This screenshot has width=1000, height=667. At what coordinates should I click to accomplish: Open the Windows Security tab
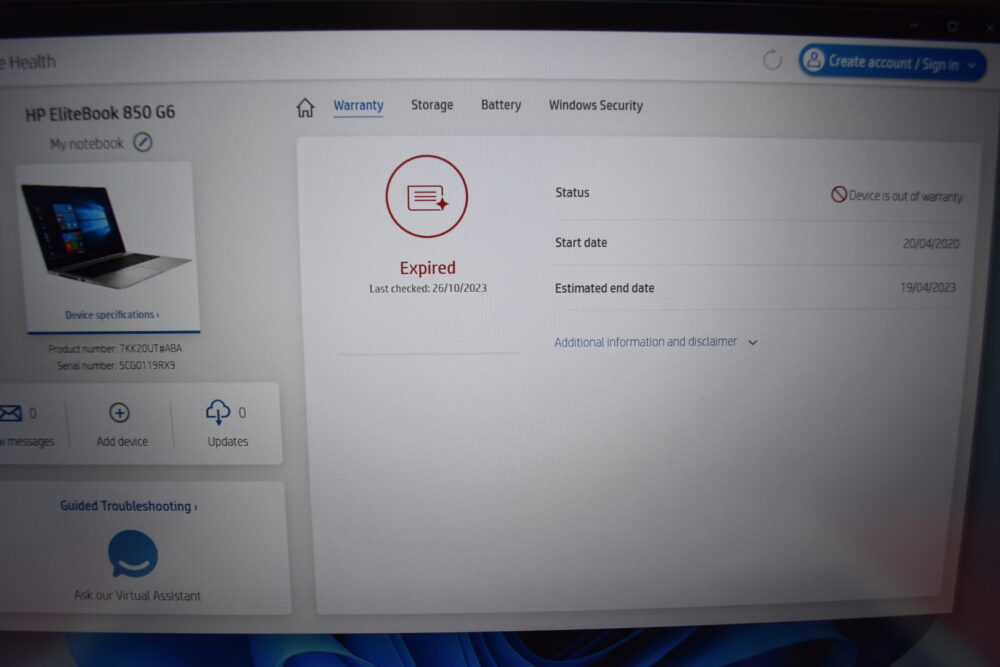596,105
